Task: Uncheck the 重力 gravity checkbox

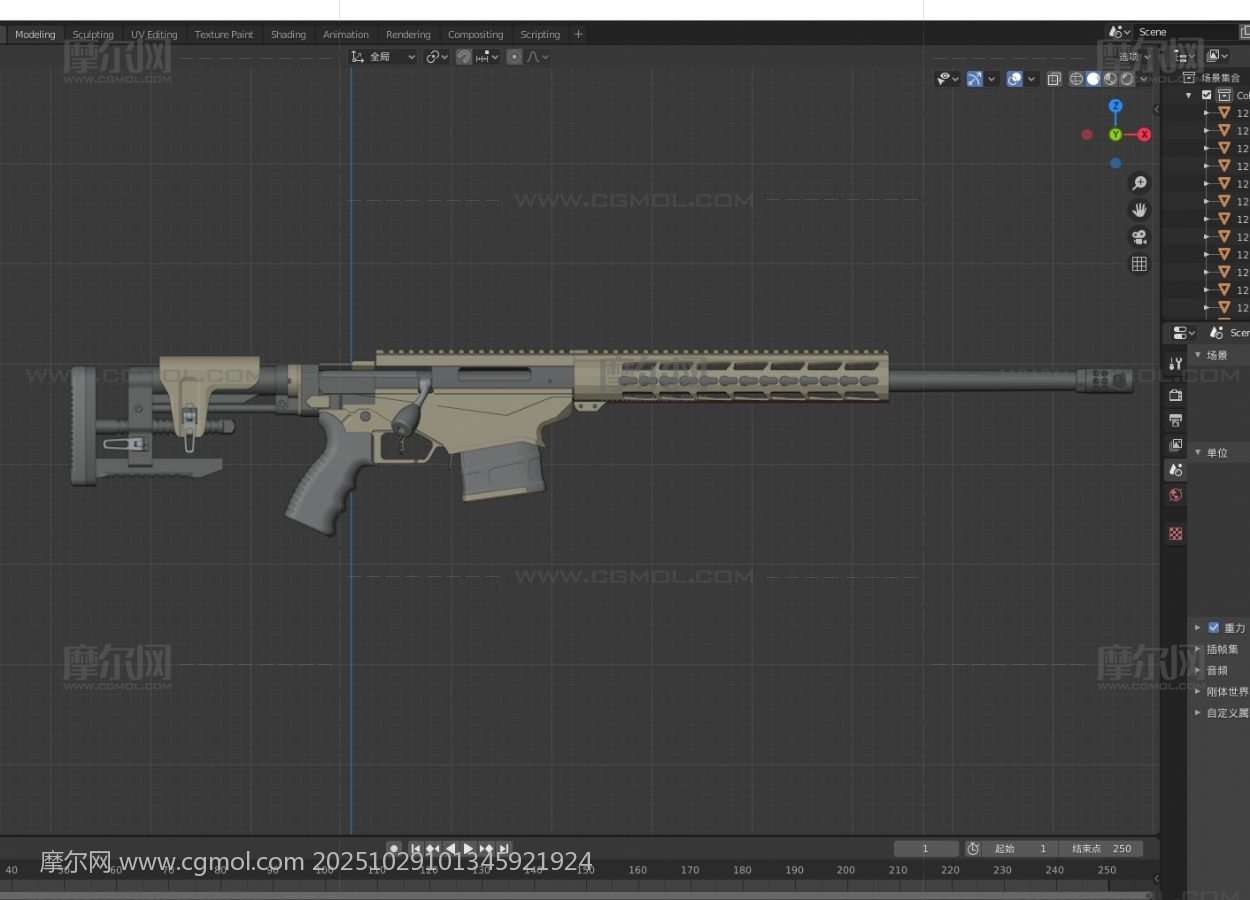Action: click(1214, 628)
